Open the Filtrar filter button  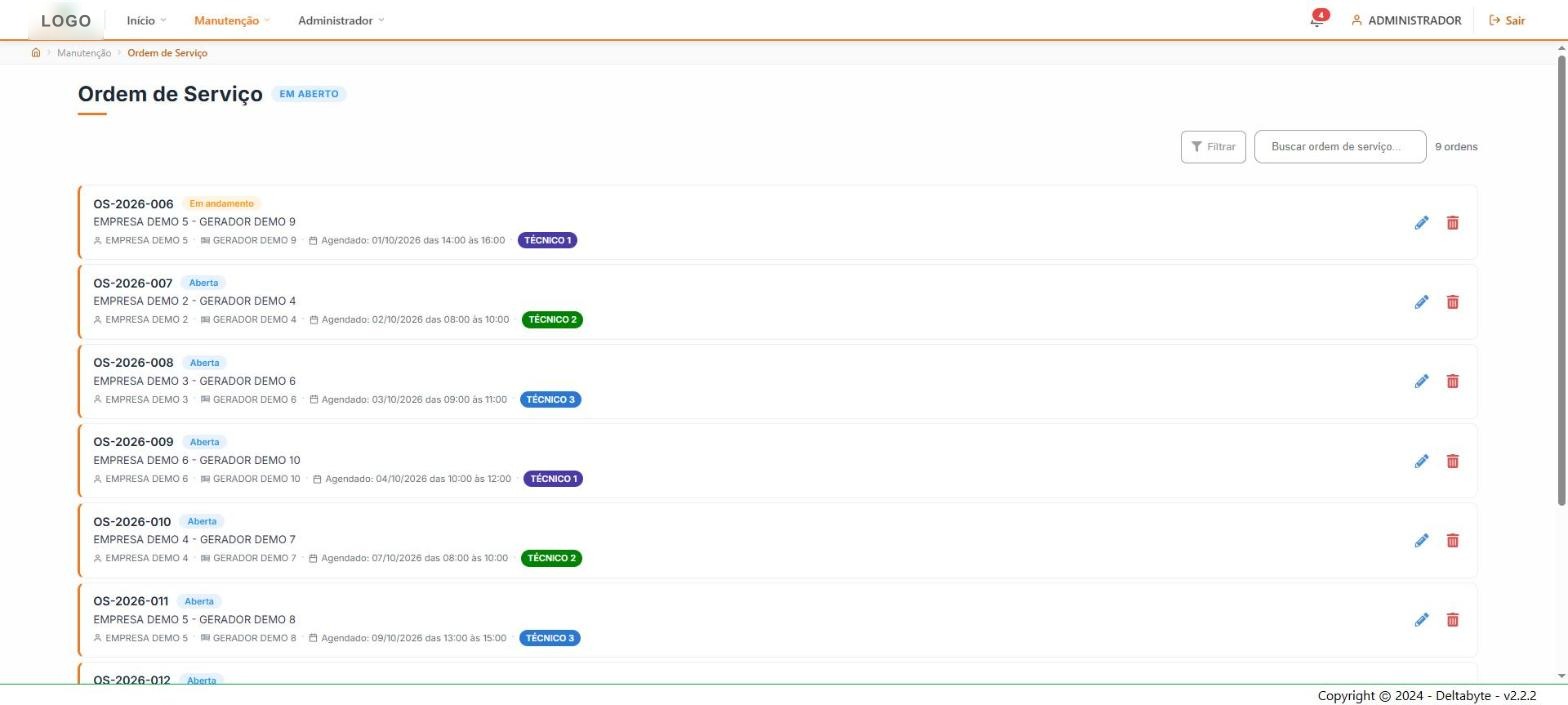click(x=1213, y=147)
